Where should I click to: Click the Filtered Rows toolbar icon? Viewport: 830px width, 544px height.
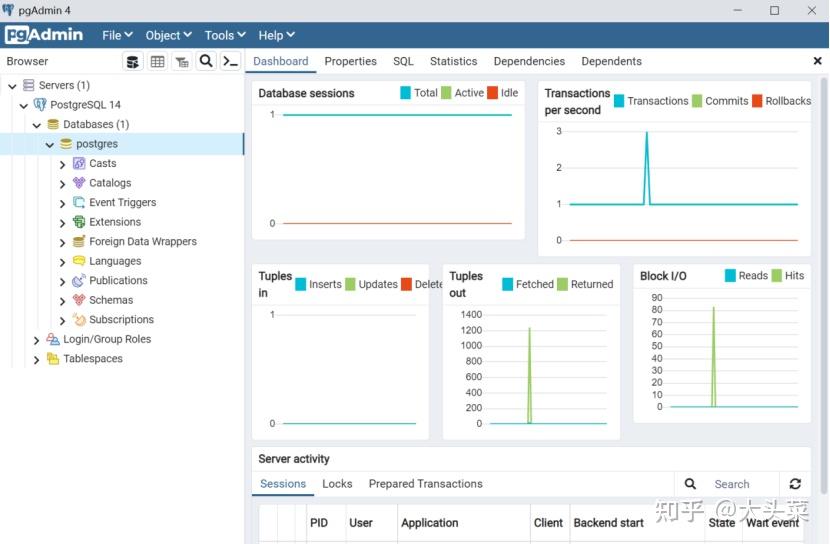click(x=181, y=62)
